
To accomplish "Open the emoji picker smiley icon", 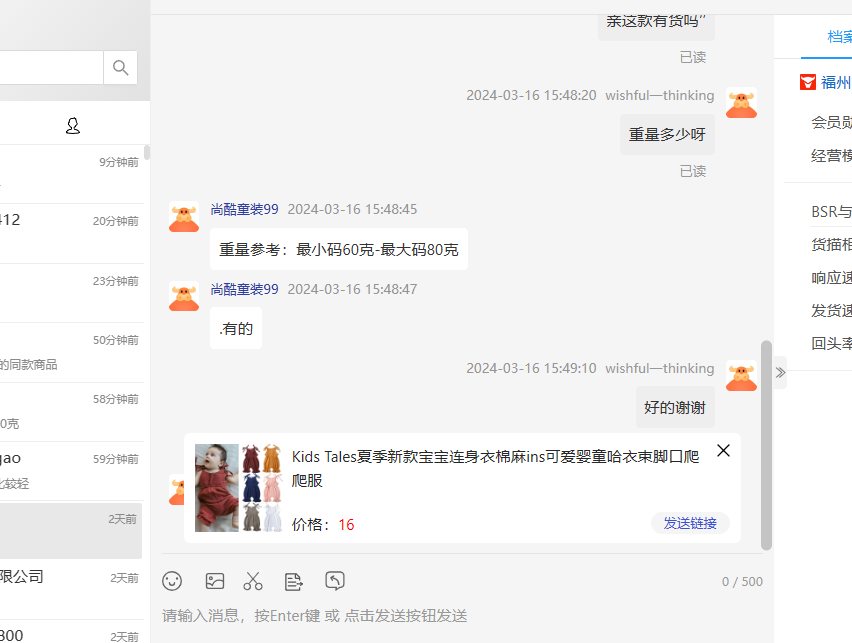I will point(172,581).
